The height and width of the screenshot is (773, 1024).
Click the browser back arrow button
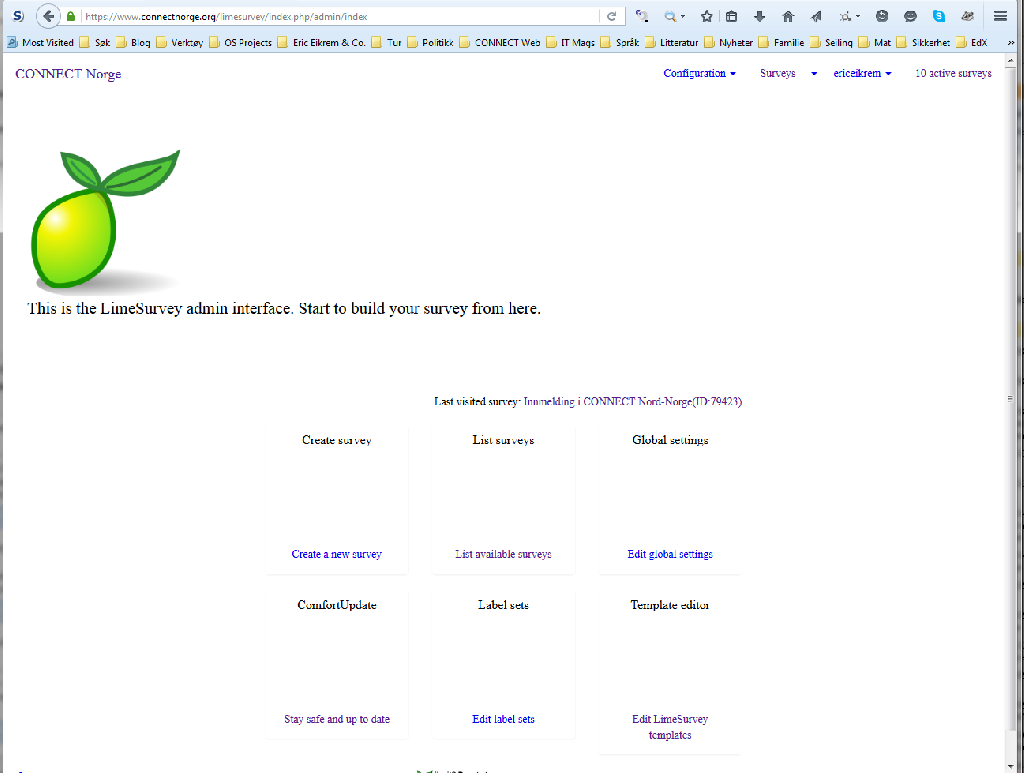click(x=48, y=16)
